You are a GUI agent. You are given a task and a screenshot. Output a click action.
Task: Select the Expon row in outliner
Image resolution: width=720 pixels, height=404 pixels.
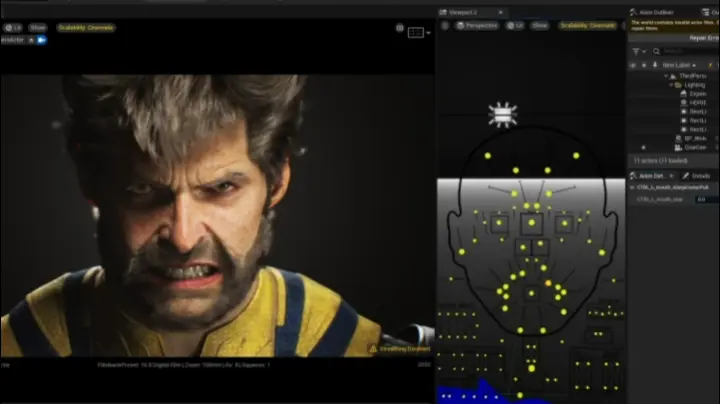(x=674, y=94)
